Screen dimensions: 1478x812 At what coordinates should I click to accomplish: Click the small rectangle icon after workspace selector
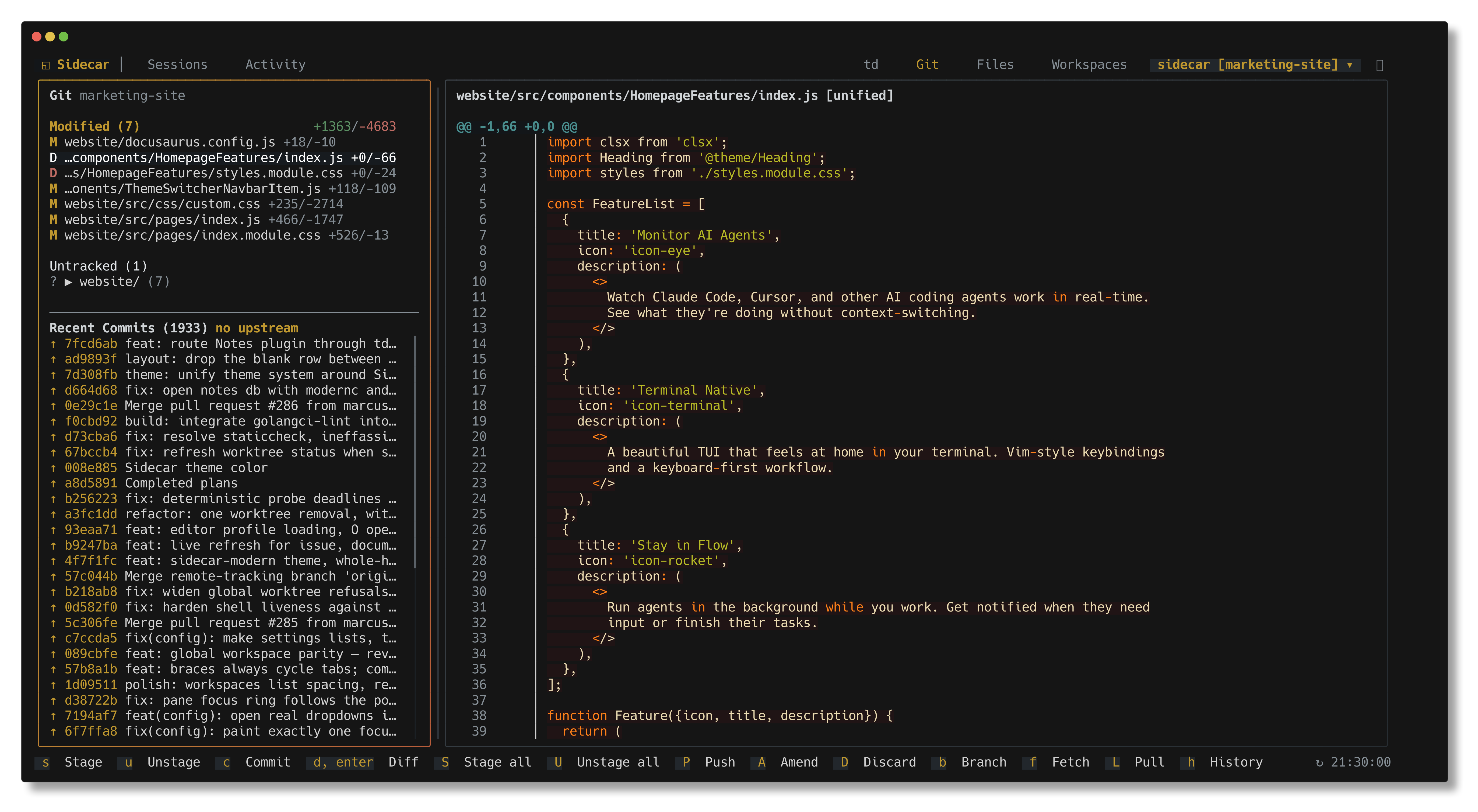coord(1379,65)
